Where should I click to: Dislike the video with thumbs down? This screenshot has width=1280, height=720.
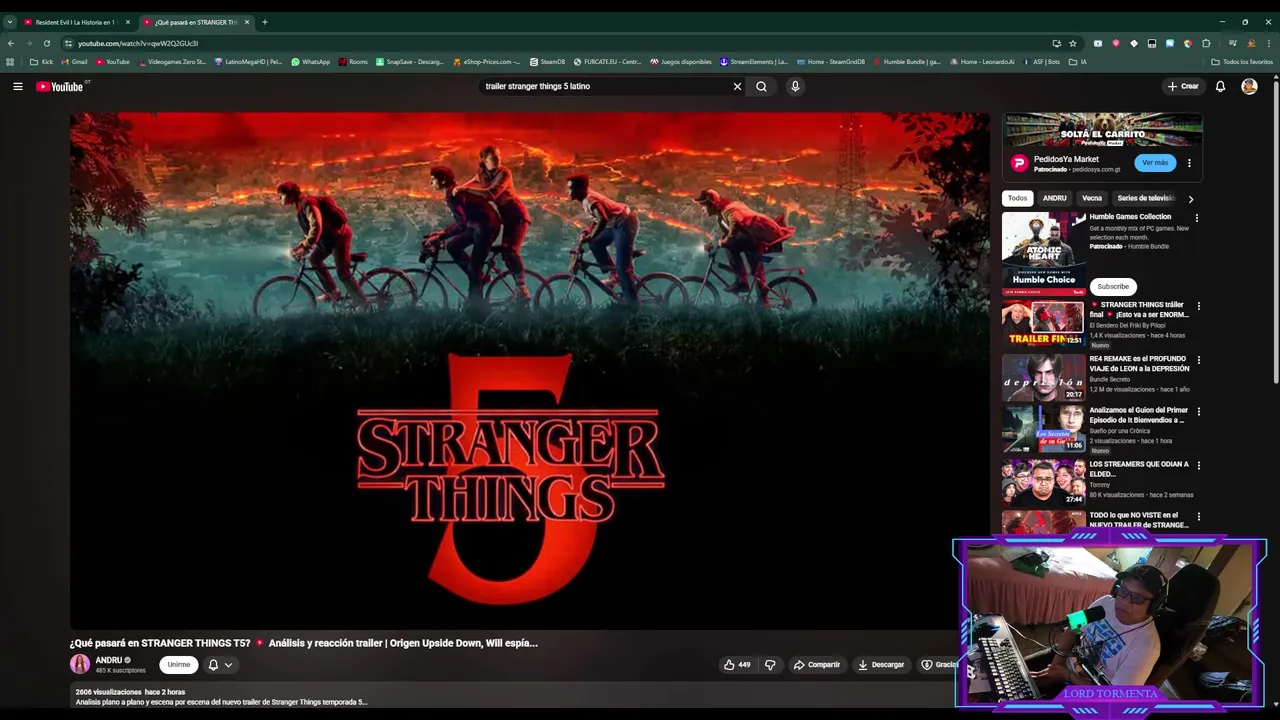point(770,664)
